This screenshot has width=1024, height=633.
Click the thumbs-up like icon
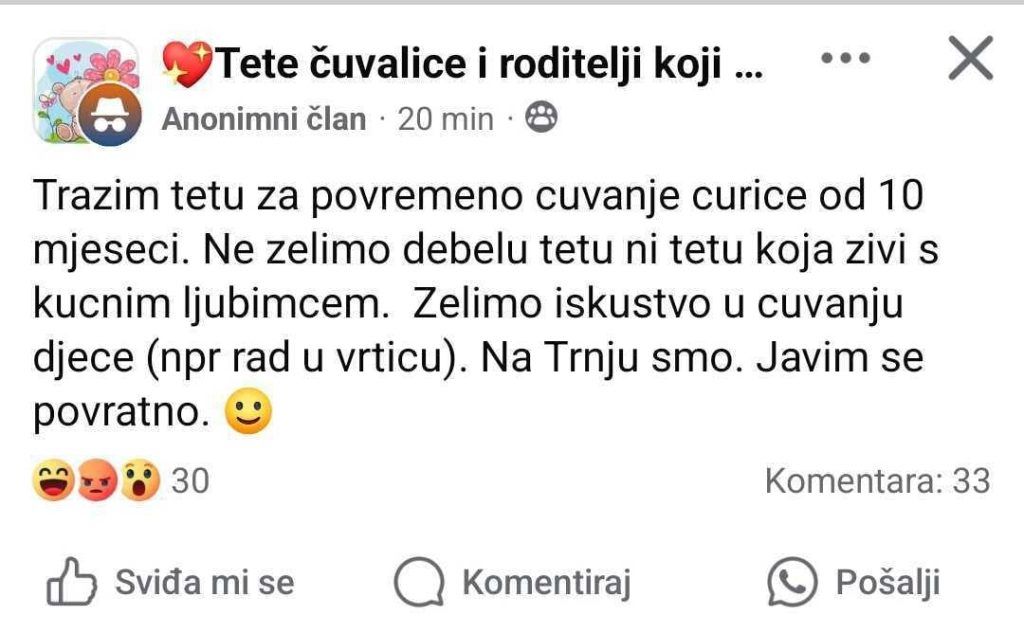[x=71, y=582]
